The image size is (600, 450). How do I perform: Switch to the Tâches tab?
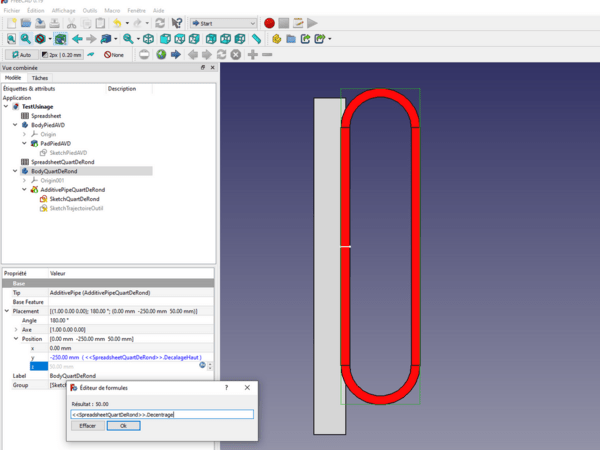click(x=39, y=77)
